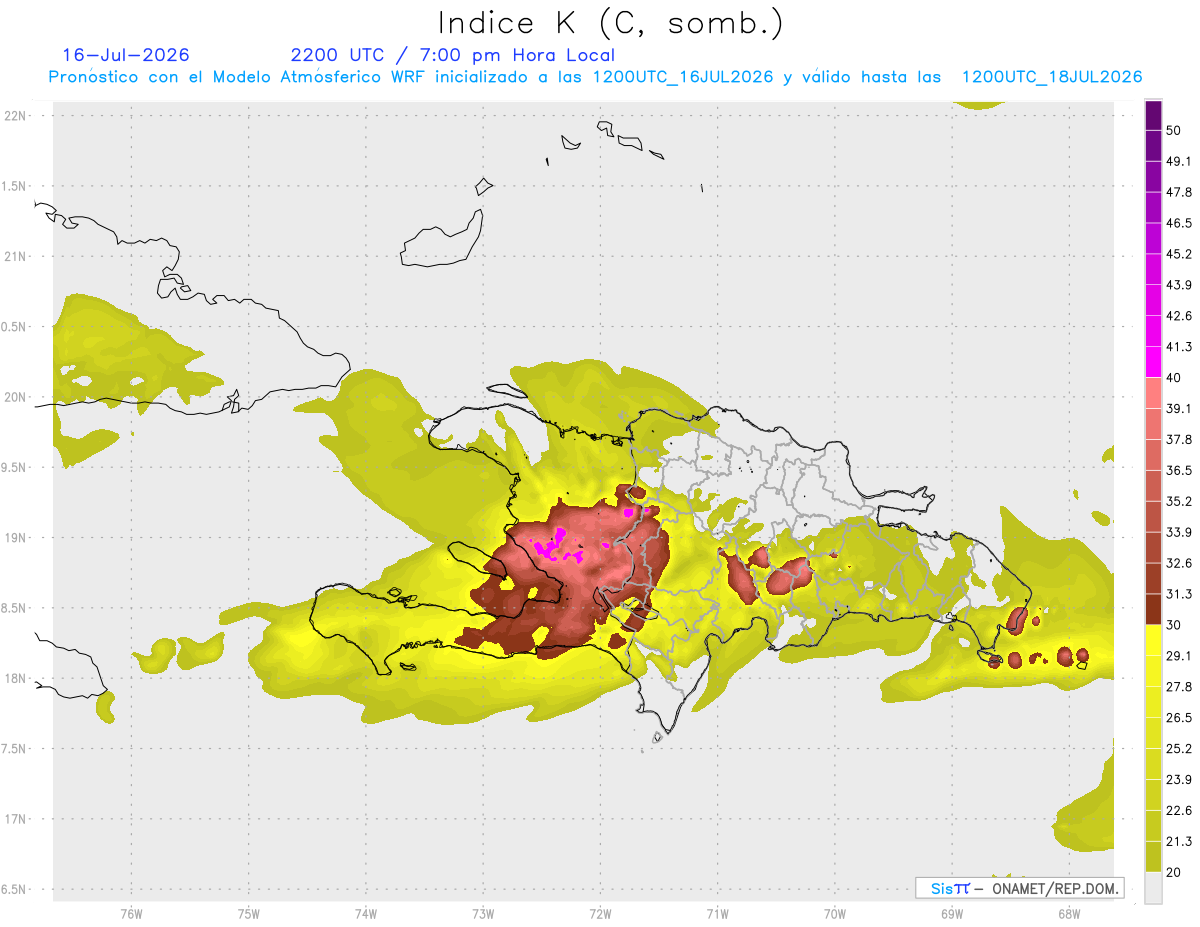
Task: Click the initialization time '1200UTC_16JUL2026'
Action: coord(683,77)
